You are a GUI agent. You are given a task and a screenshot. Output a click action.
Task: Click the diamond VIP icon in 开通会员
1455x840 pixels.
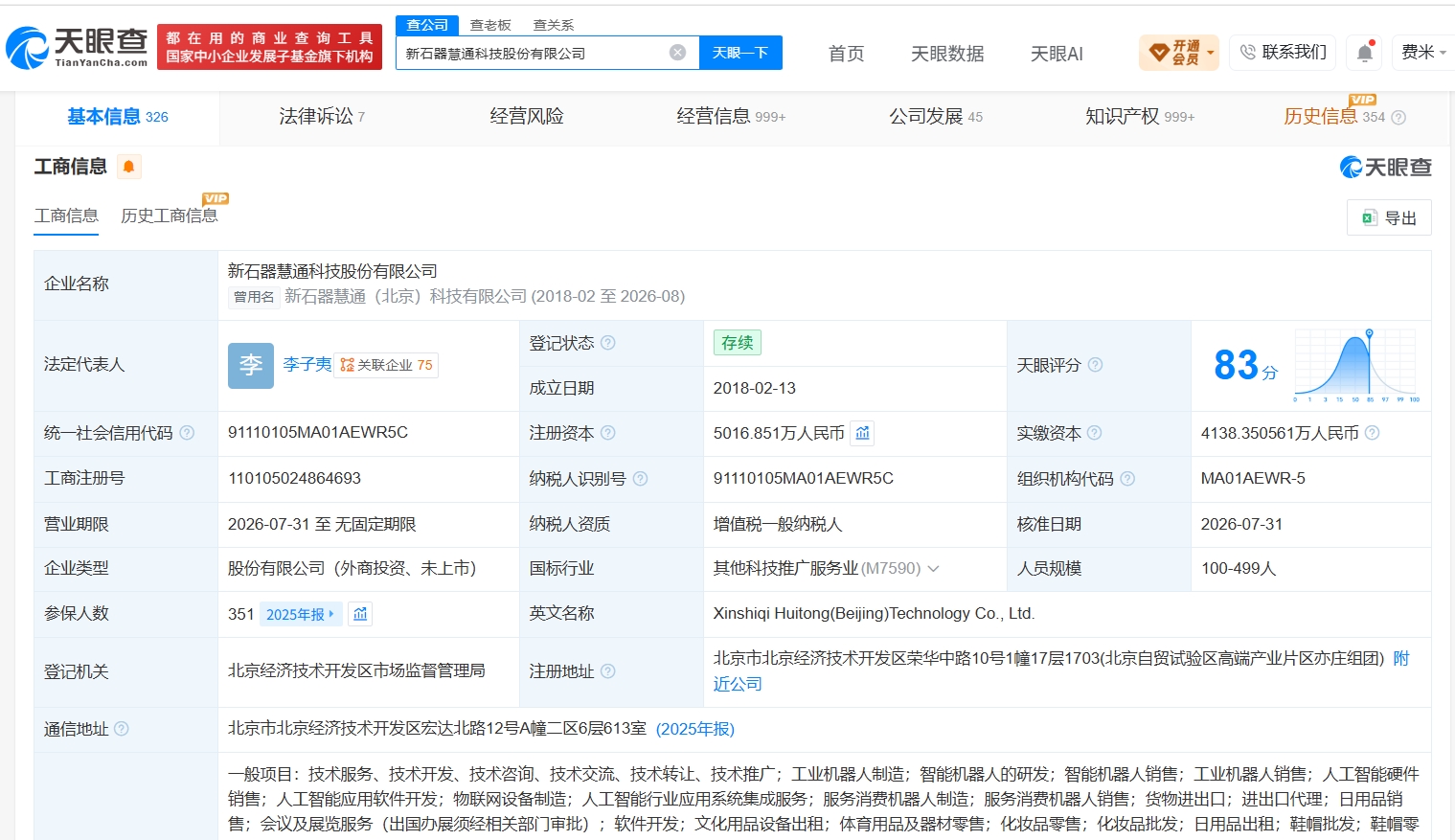pyautogui.click(x=1159, y=52)
